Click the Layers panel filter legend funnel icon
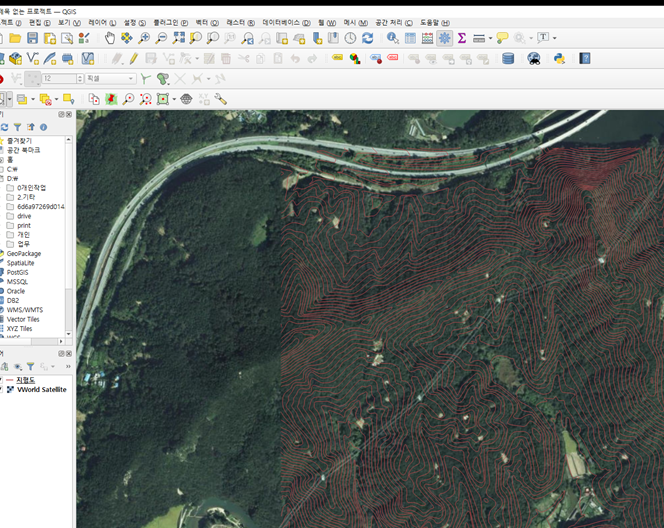The height and width of the screenshot is (528, 664). tap(30, 366)
